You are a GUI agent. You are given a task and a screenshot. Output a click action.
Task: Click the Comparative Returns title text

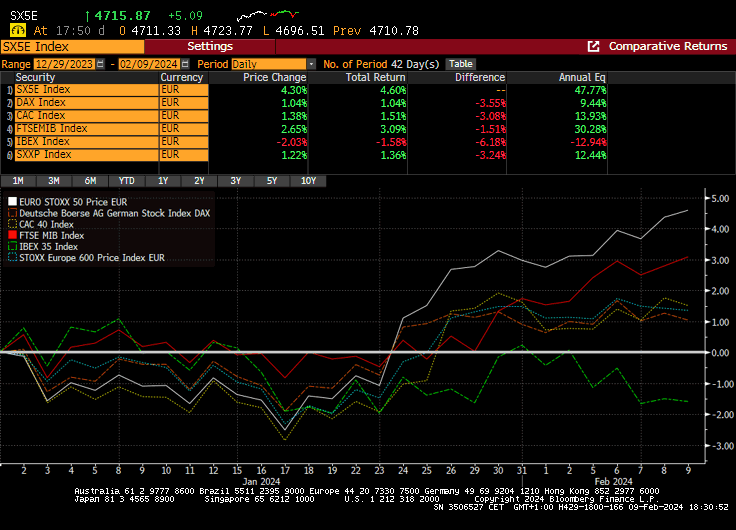pos(668,46)
